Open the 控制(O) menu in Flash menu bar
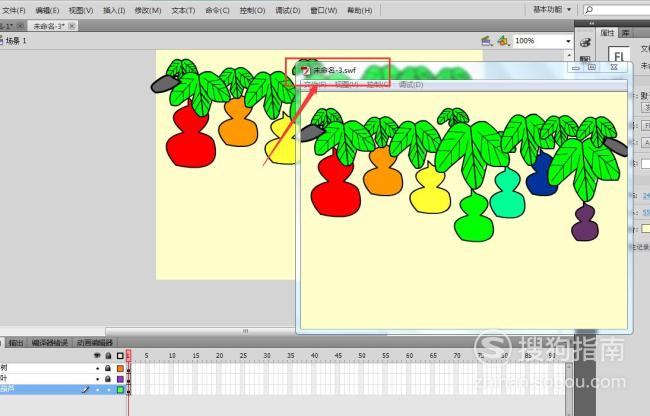This screenshot has height=416, width=650. 252,10
